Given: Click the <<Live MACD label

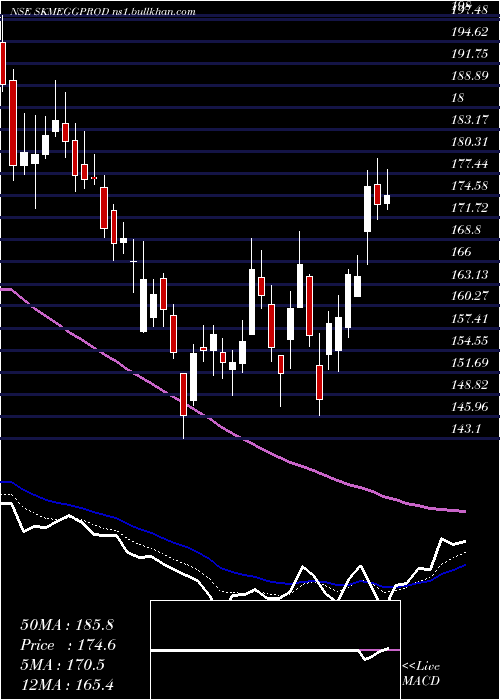Looking at the screenshot, I should pos(421,673).
